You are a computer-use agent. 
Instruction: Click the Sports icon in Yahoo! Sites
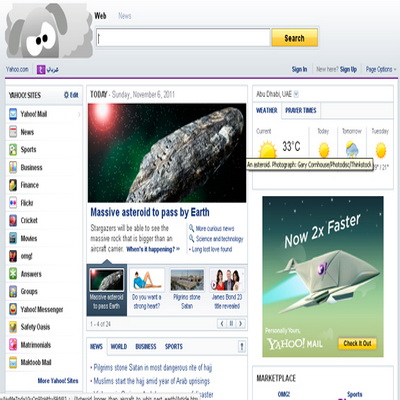[x=13, y=150]
